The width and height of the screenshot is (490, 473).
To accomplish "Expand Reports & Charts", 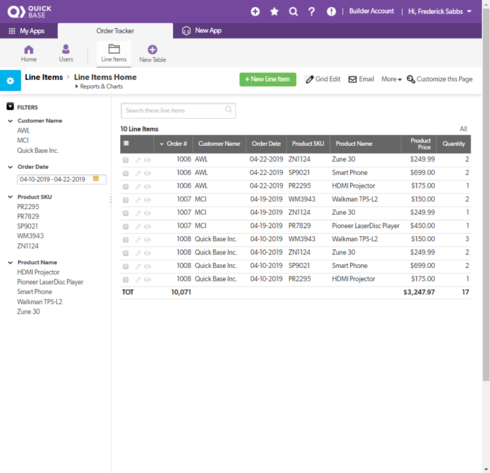I will 99,87.
